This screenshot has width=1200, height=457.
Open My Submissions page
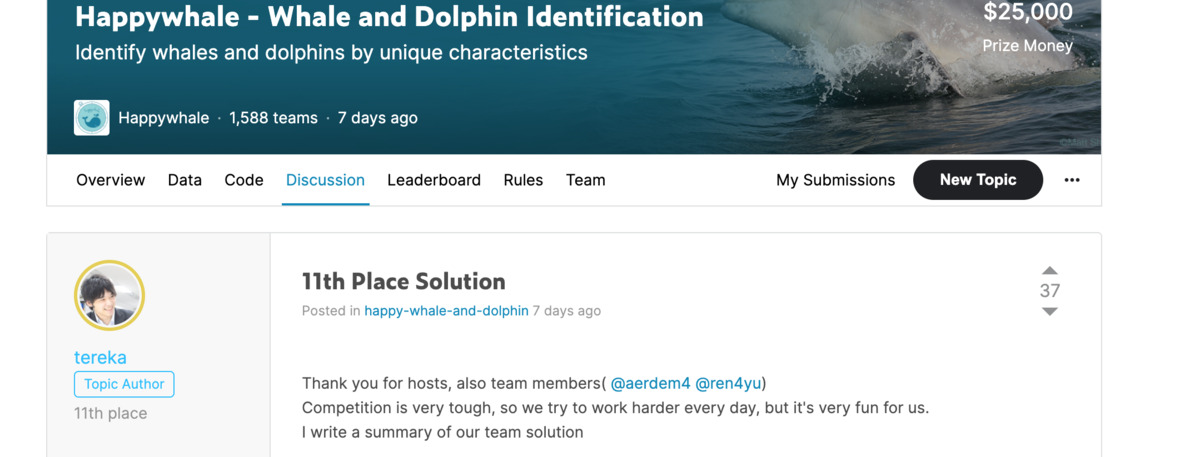[835, 180]
